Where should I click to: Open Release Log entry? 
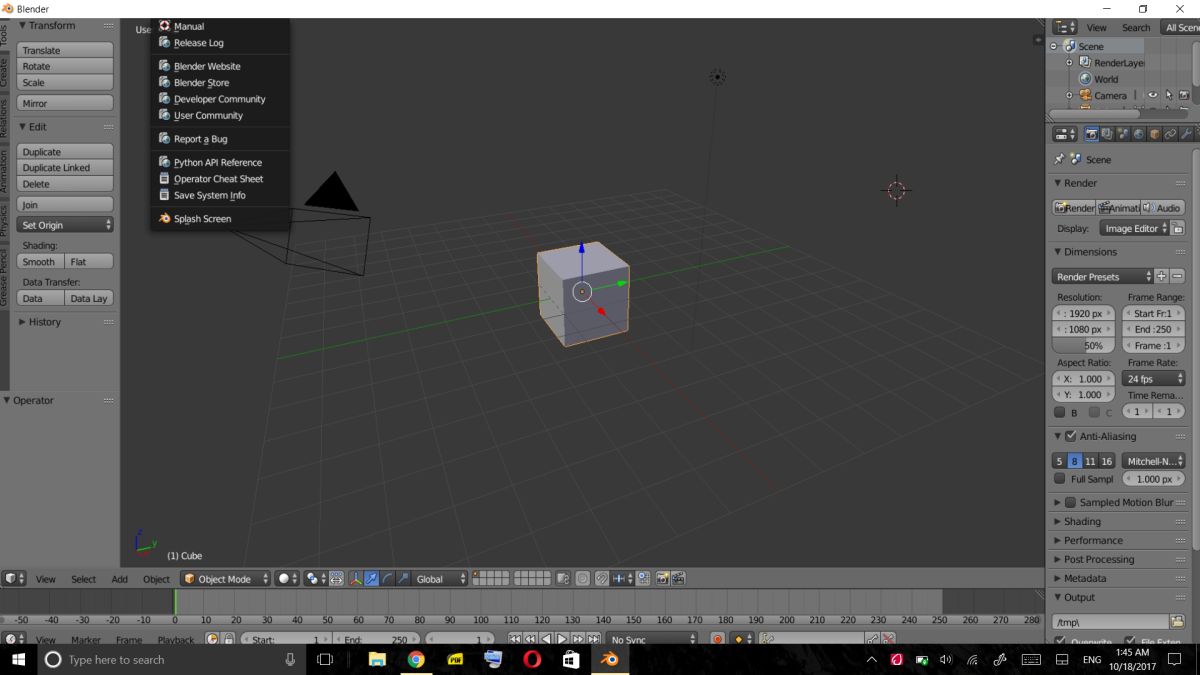click(220, 43)
